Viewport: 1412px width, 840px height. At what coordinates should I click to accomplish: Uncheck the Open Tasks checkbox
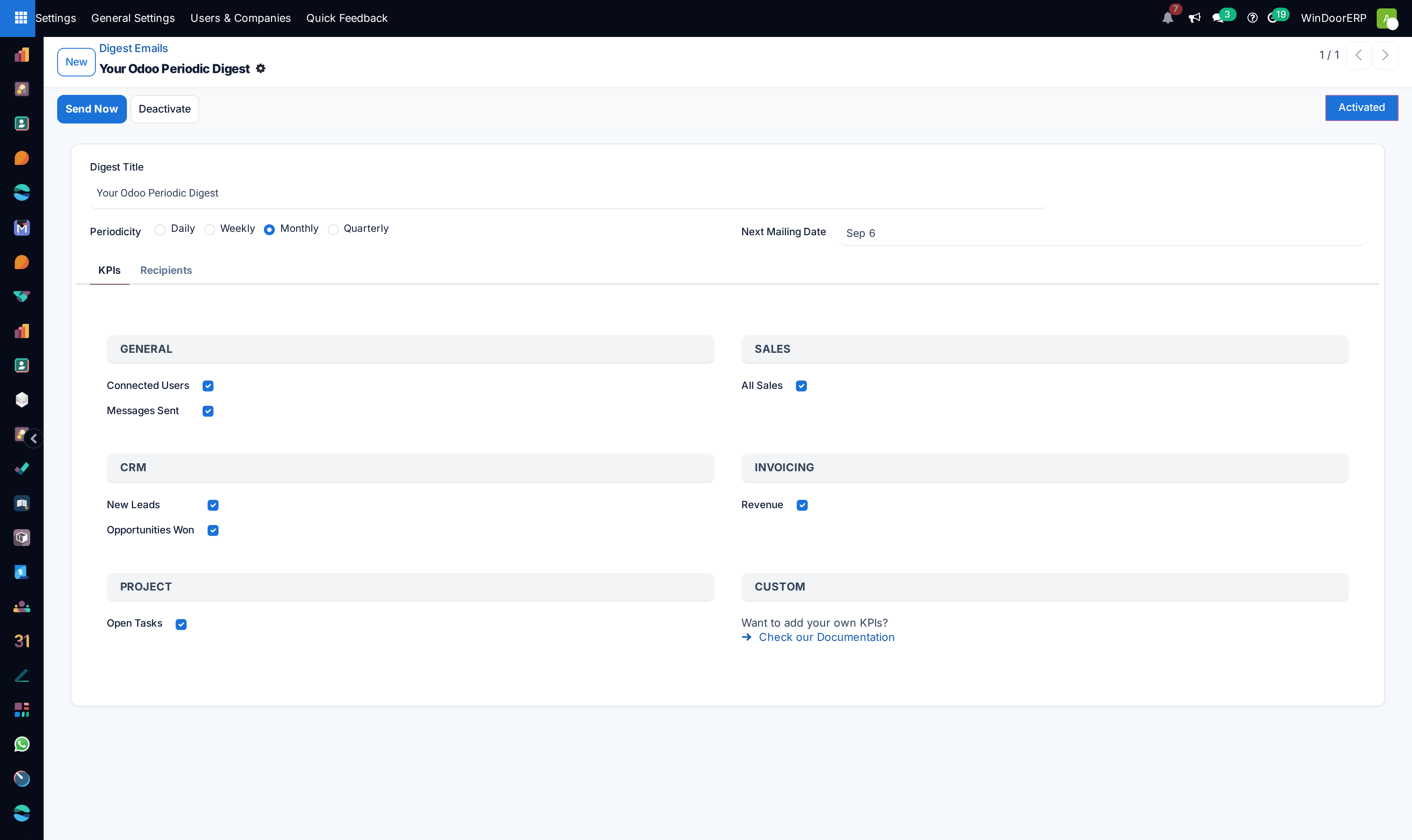point(181,625)
